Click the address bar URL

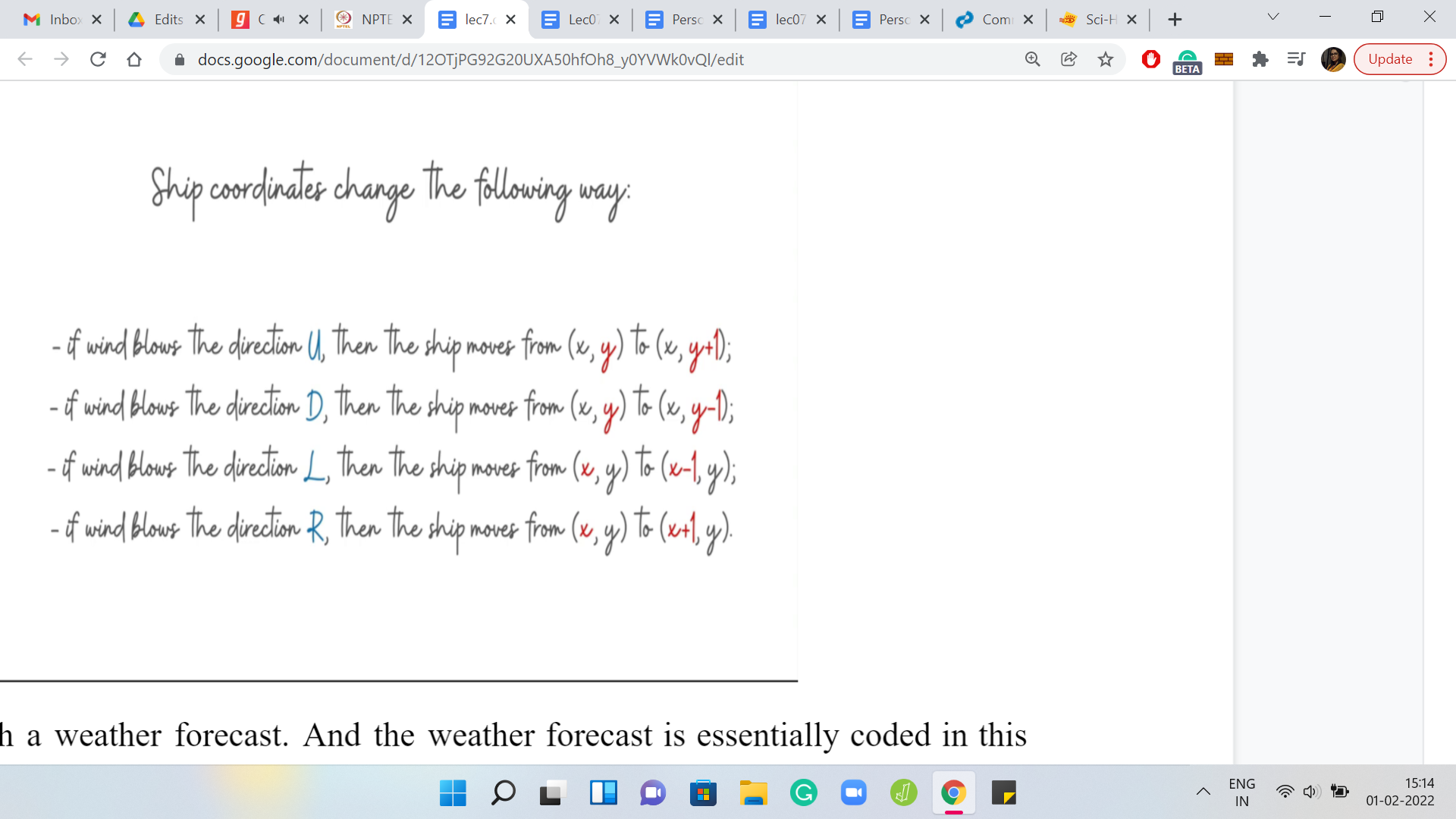470,59
